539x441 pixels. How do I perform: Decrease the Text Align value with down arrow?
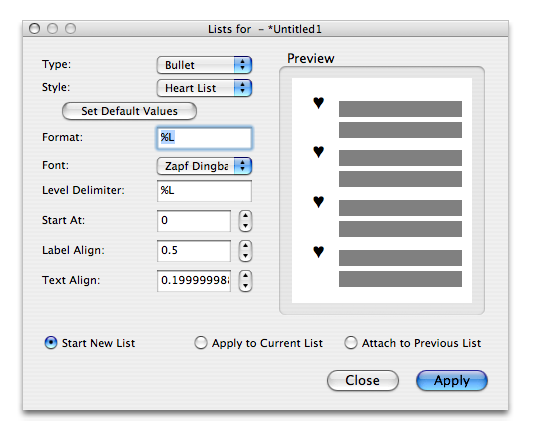(245, 286)
